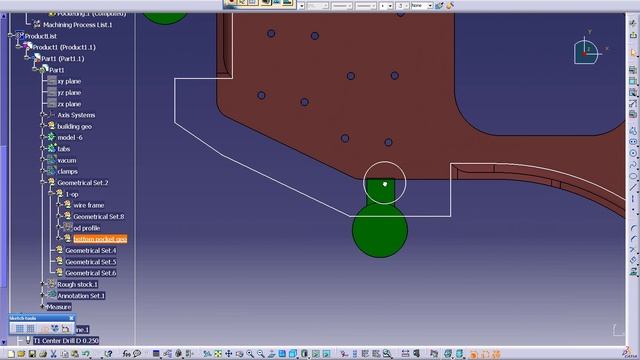640x360 pixels.
Task: Click the first orange icon in bottom toolbar
Action: [x=473, y=354]
